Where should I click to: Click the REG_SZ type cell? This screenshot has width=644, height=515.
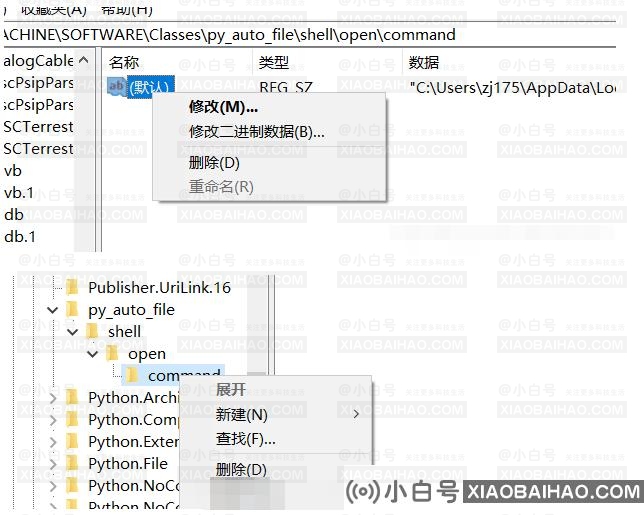click(x=286, y=87)
